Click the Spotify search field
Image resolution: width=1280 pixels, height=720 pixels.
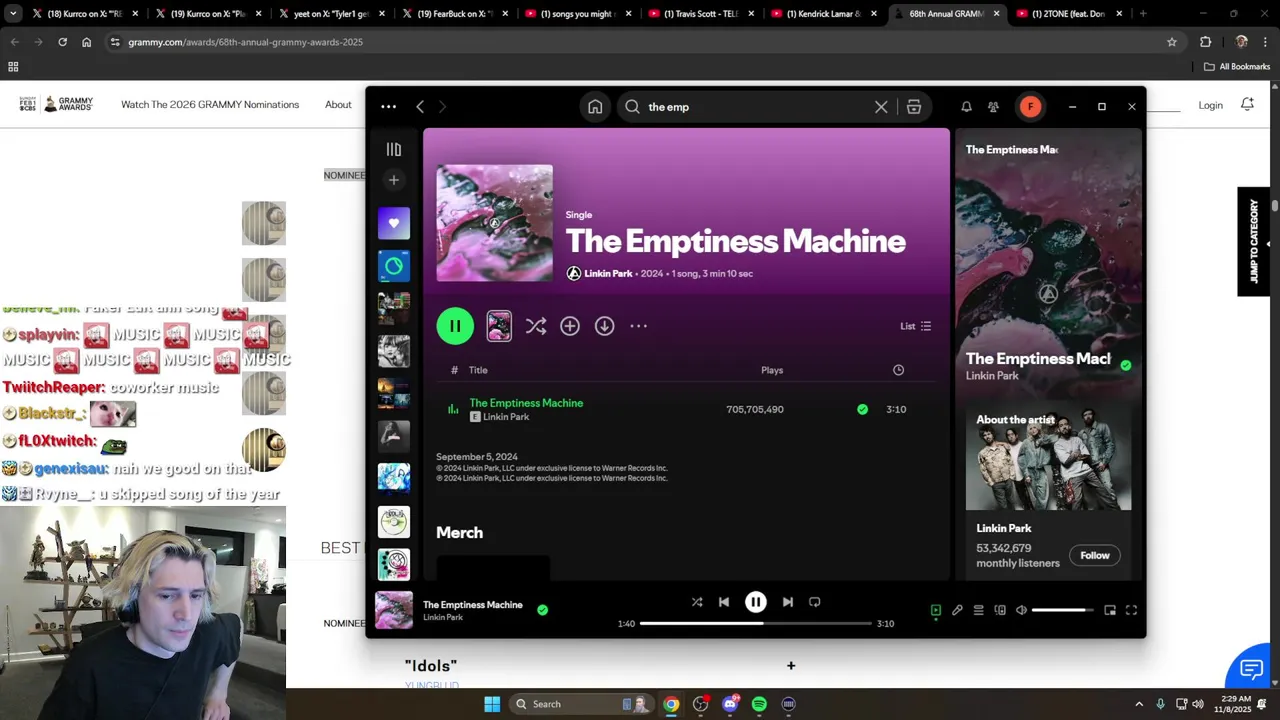pyautogui.click(x=760, y=107)
